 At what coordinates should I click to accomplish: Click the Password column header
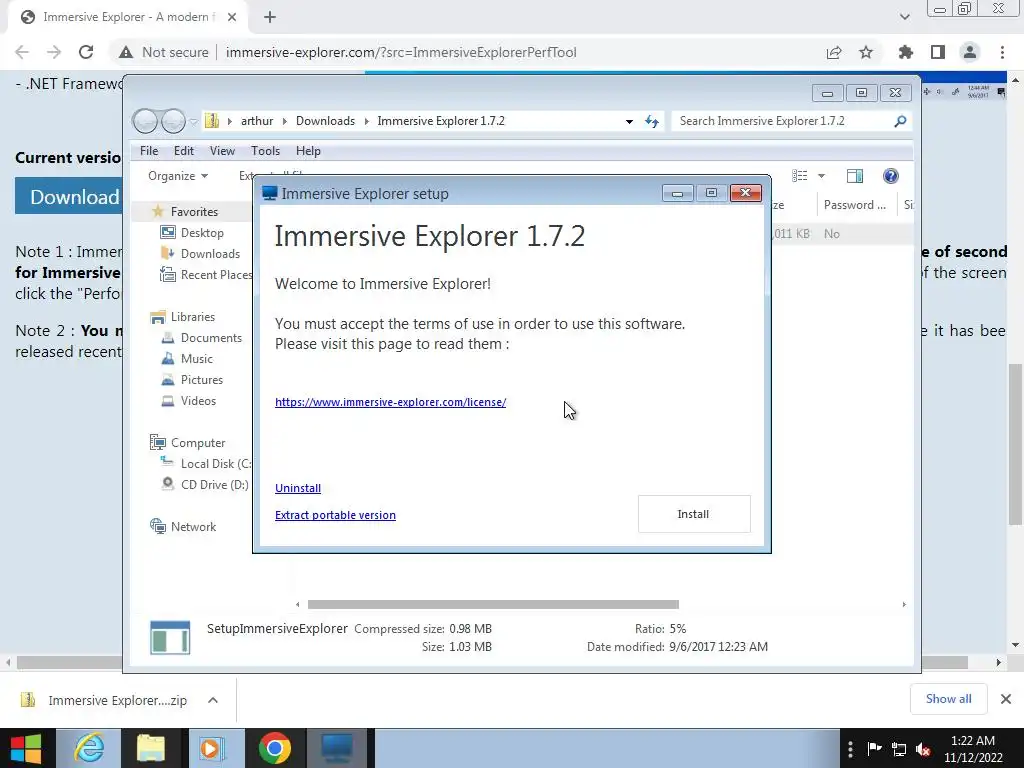(x=856, y=205)
